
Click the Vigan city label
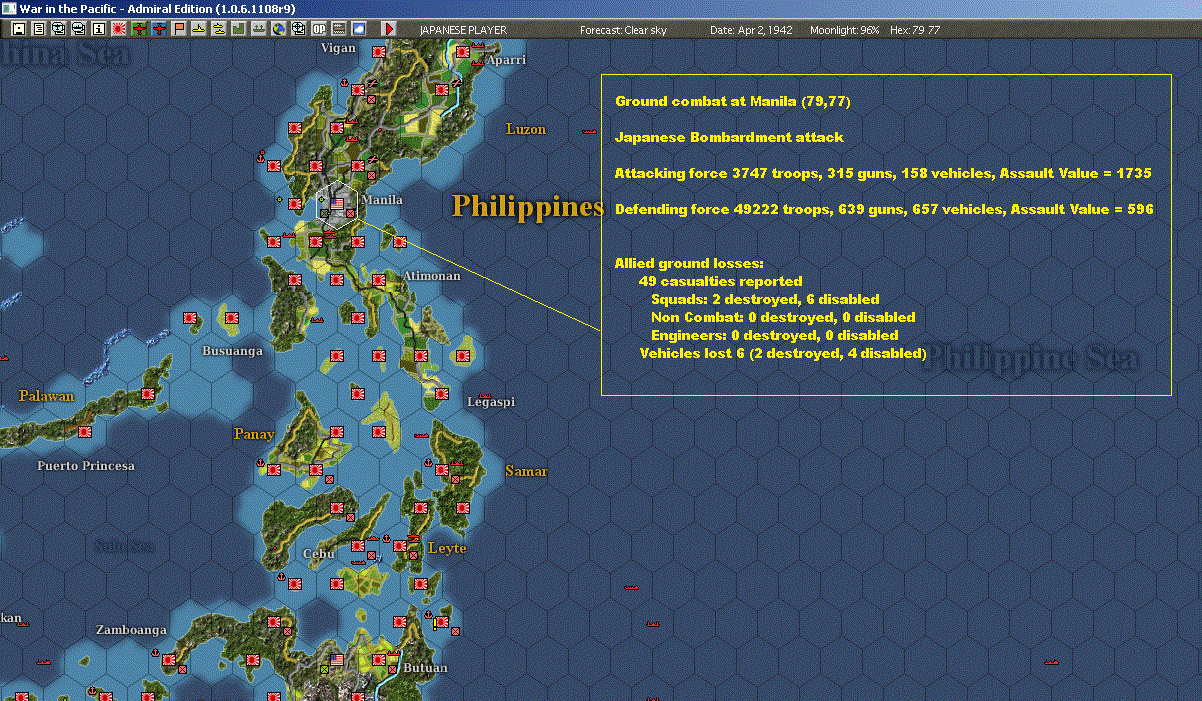coord(338,48)
